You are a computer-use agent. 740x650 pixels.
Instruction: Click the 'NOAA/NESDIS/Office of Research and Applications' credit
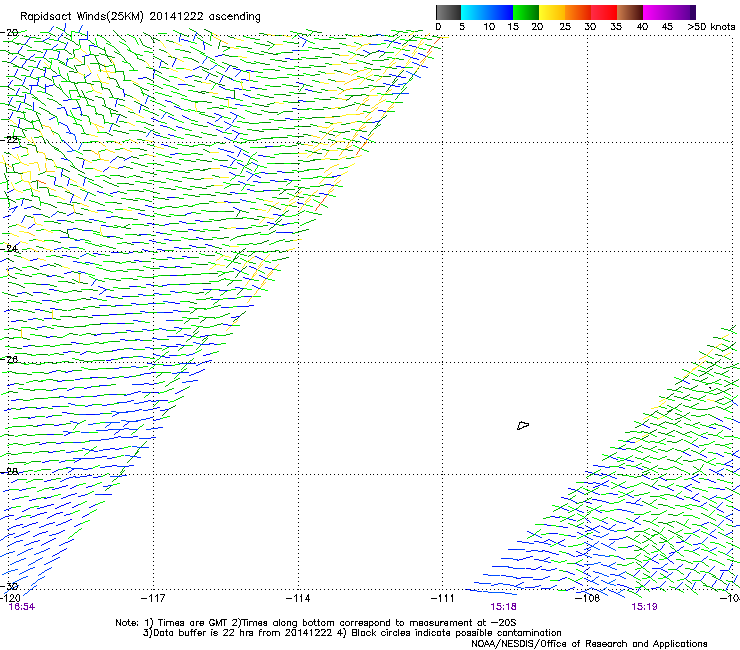click(589, 644)
